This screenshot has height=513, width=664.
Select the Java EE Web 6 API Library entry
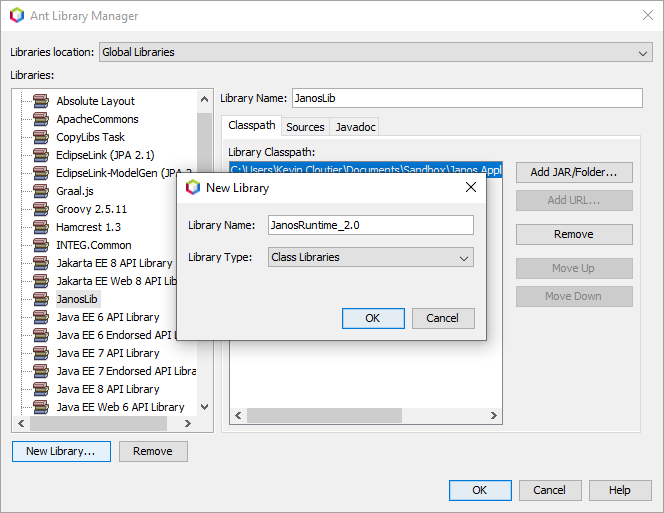click(120, 407)
